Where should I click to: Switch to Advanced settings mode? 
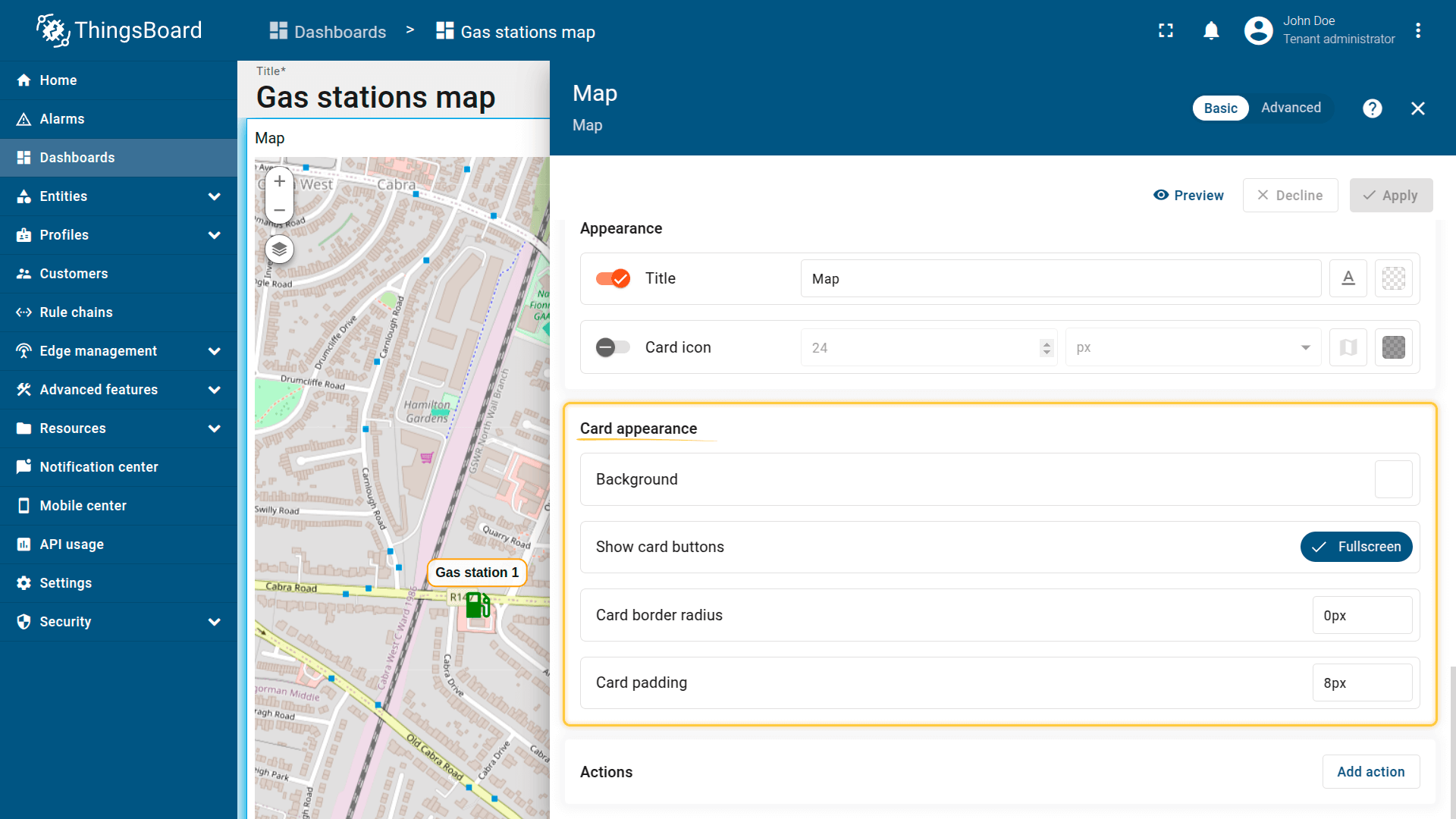pos(1291,108)
